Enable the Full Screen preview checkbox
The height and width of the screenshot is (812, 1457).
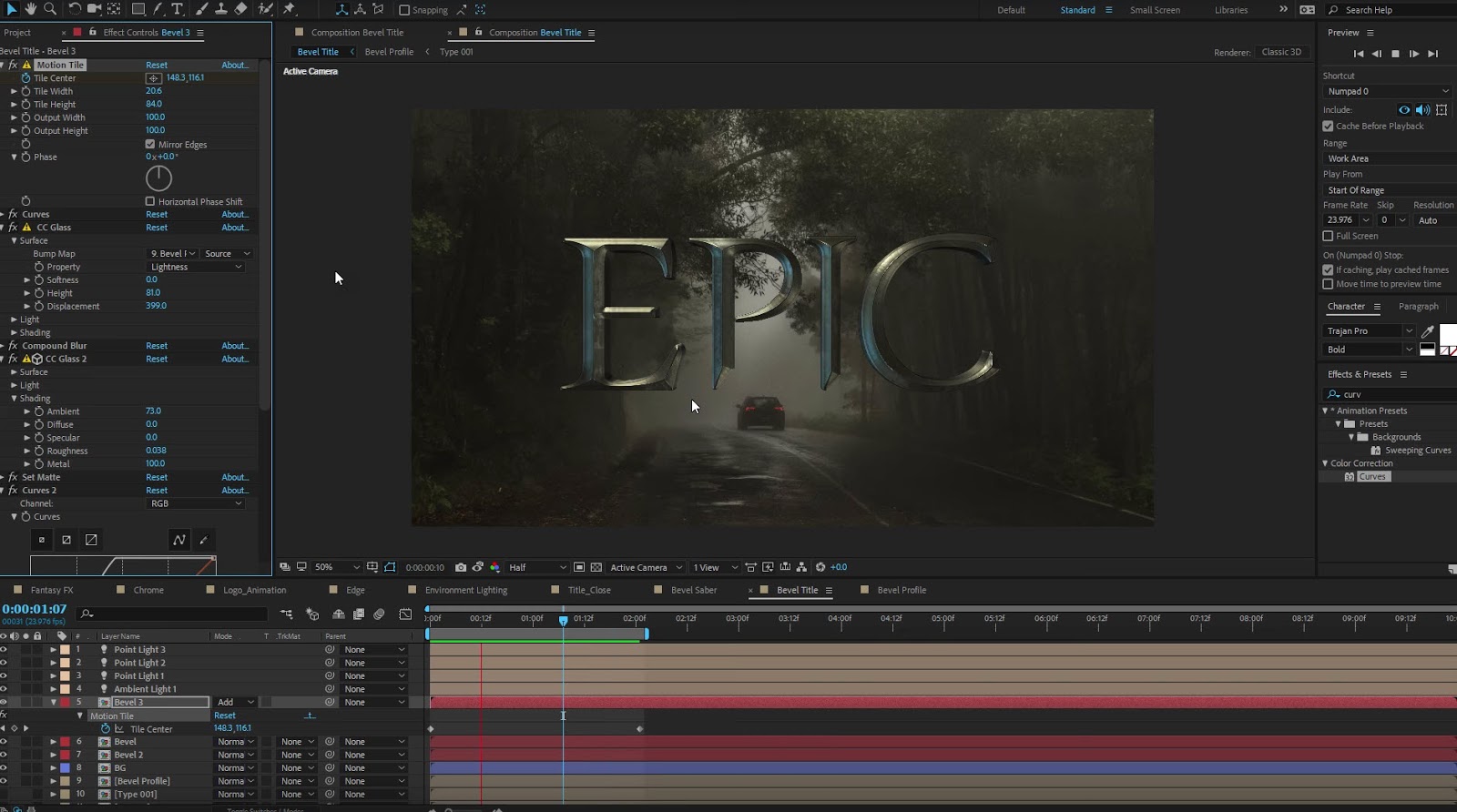tap(1328, 236)
